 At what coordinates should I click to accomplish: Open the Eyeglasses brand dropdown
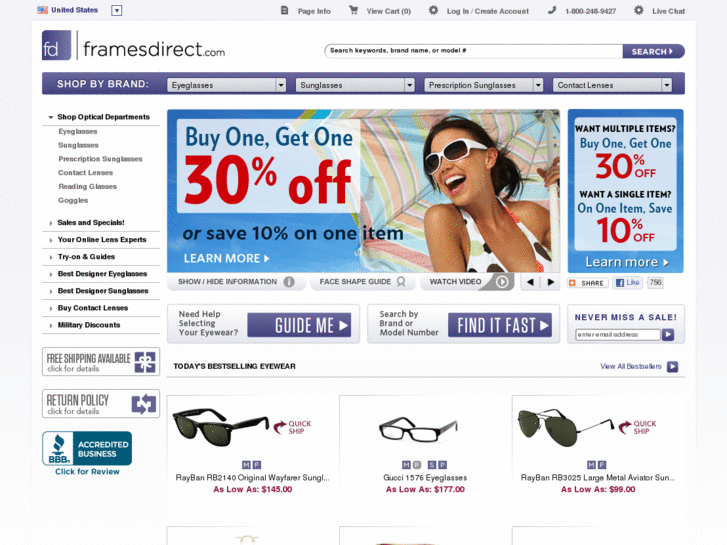(x=226, y=85)
